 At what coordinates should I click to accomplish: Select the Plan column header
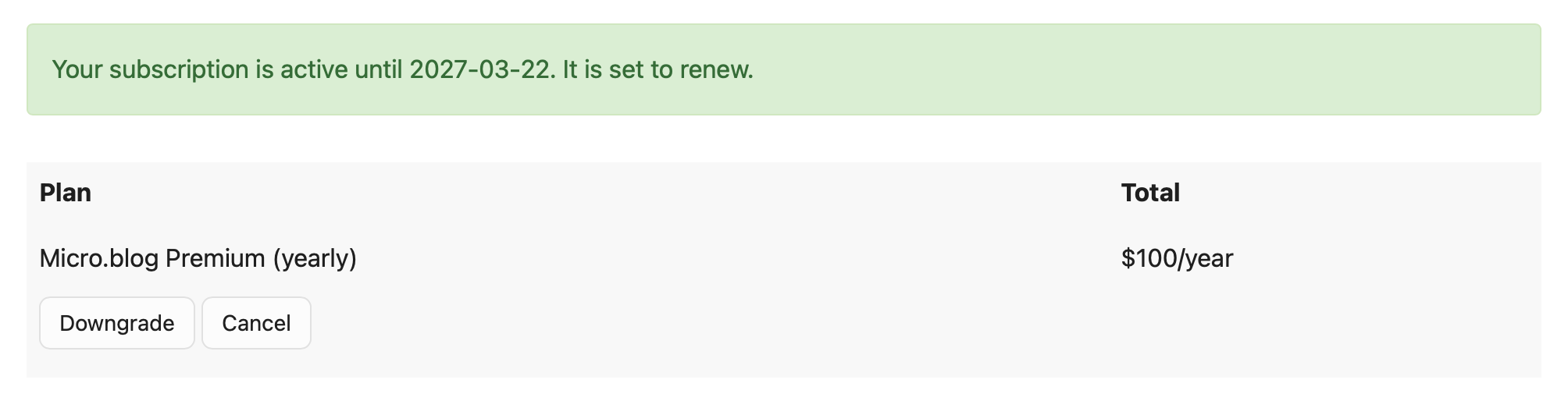click(x=66, y=193)
